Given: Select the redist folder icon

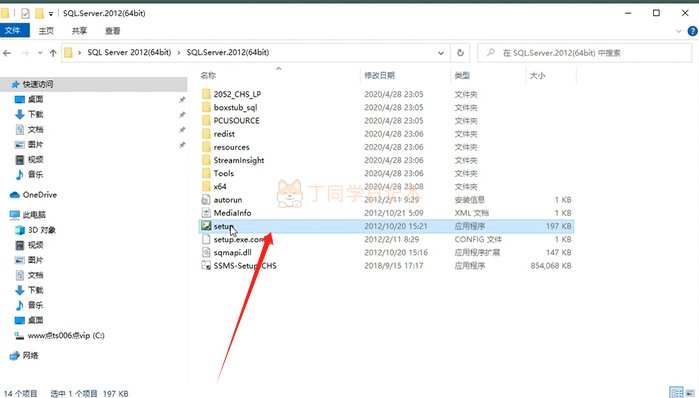Looking at the screenshot, I should pos(206,134).
